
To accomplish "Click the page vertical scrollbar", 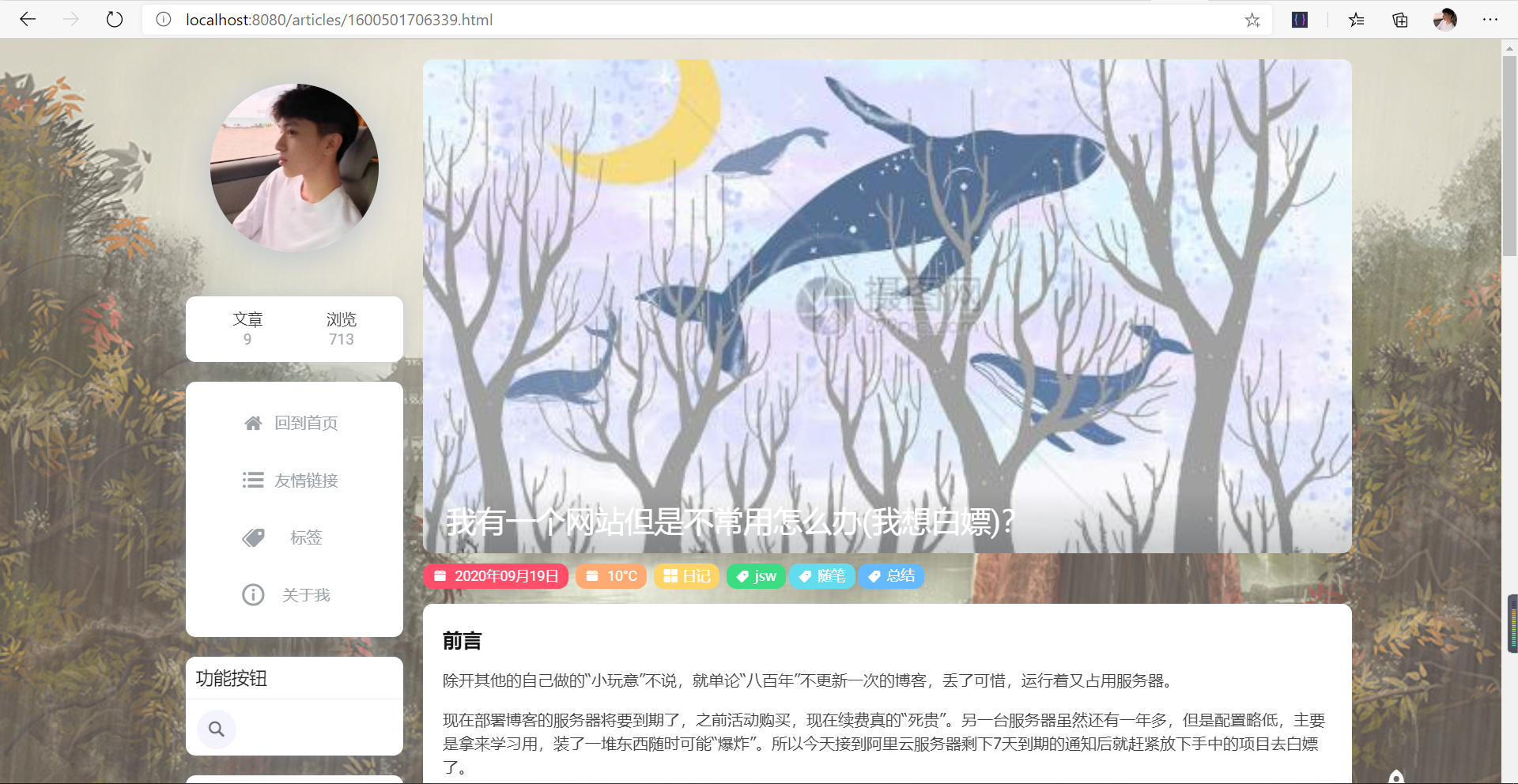I will pos(1509,411).
